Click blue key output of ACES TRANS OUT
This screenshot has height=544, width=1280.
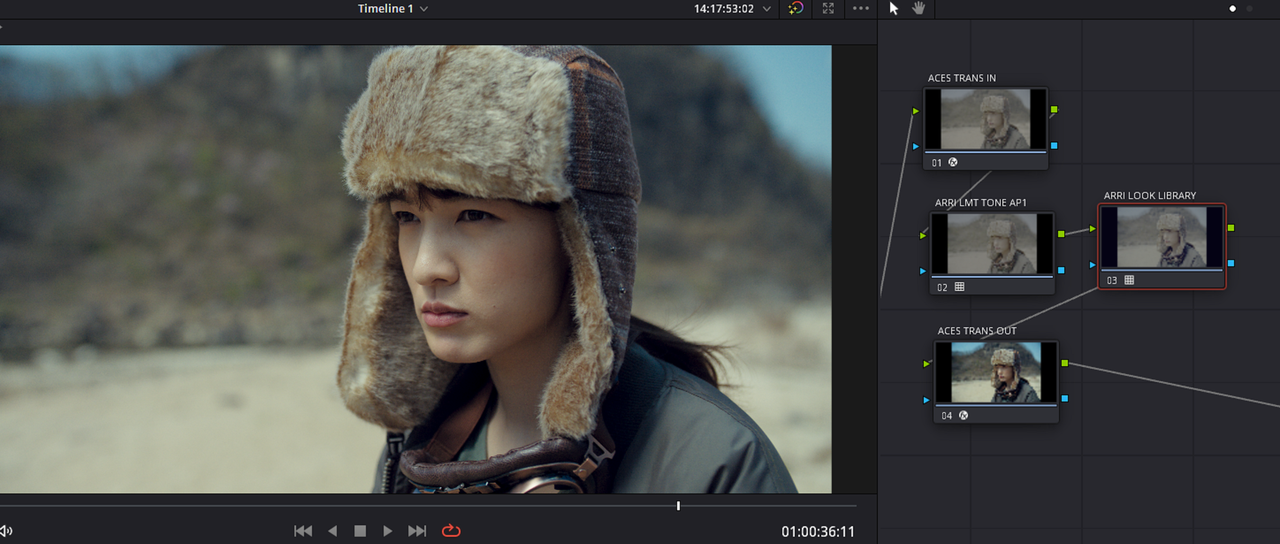click(1065, 398)
